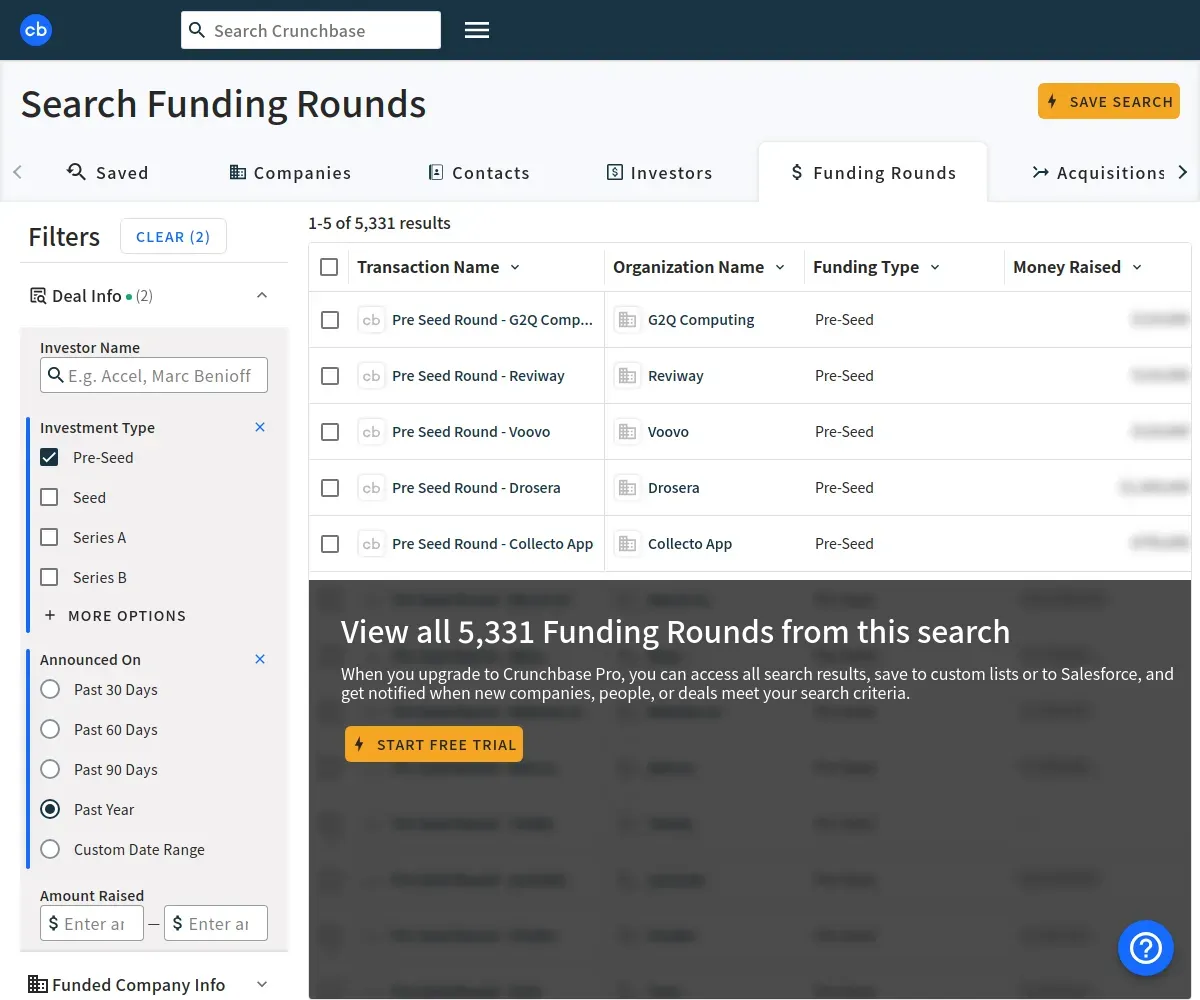The width and height of the screenshot is (1200, 1000).
Task: Expand the Funded Company Info section
Action: coord(262,985)
